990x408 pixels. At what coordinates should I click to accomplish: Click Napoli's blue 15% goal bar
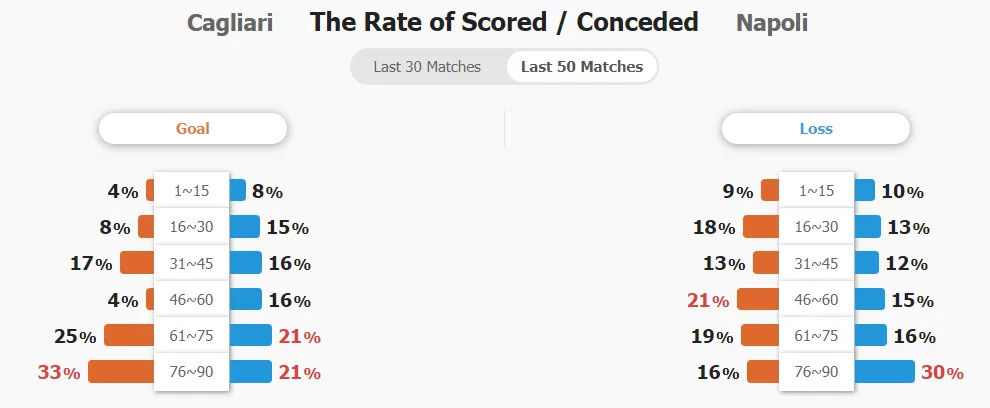click(x=244, y=227)
